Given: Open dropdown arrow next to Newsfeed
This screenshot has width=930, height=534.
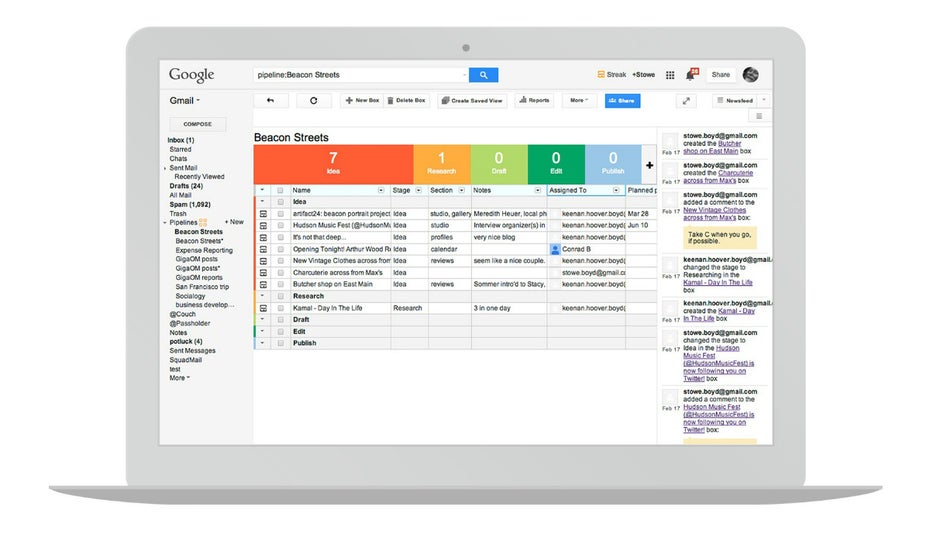Looking at the screenshot, I should [x=764, y=101].
